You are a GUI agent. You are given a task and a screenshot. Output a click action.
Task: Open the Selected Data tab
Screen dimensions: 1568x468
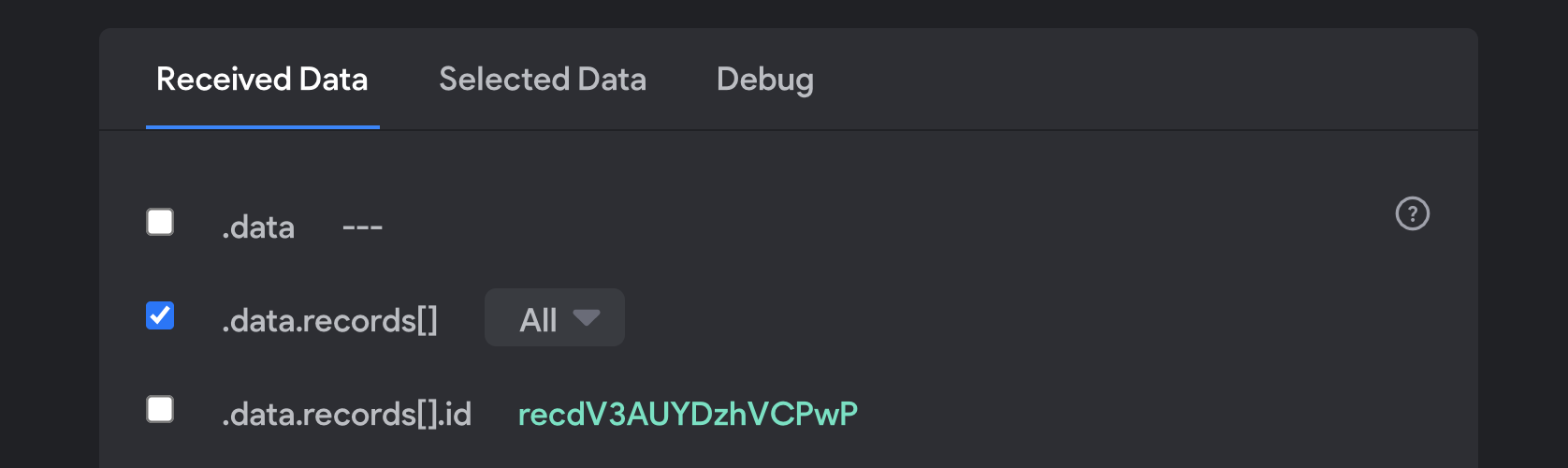tap(543, 80)
